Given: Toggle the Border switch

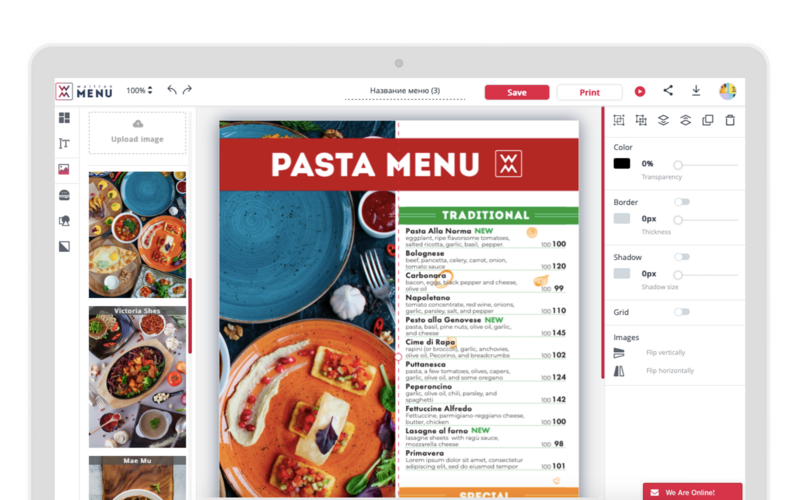Looking at the screenshot, I should tap(682, 202).
